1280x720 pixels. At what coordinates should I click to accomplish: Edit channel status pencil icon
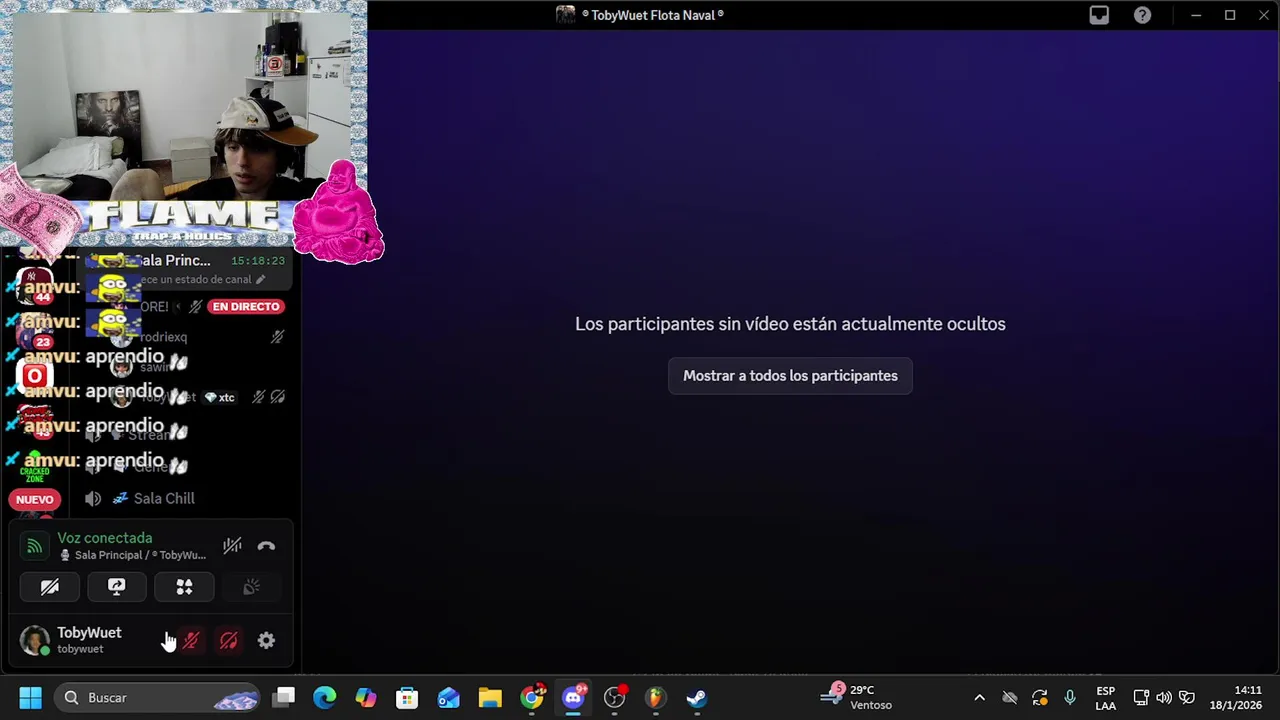pos(260,280)
